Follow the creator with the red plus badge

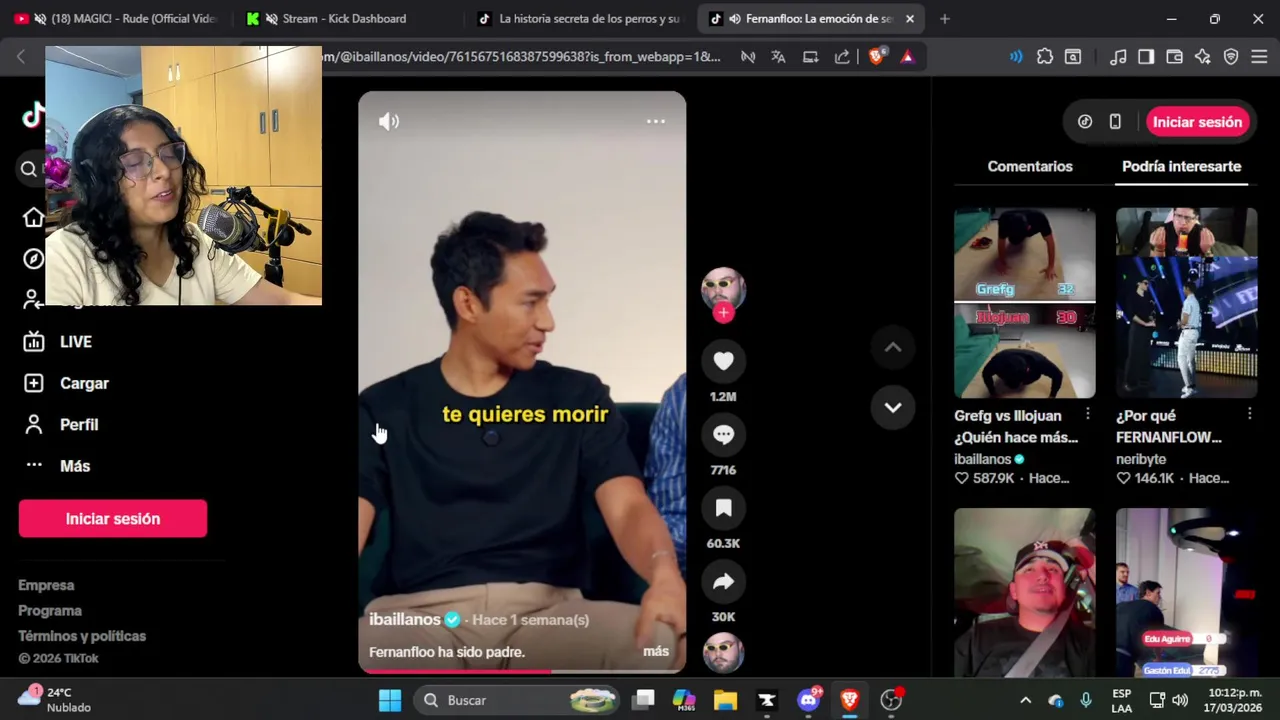click(x=723, y=313)
